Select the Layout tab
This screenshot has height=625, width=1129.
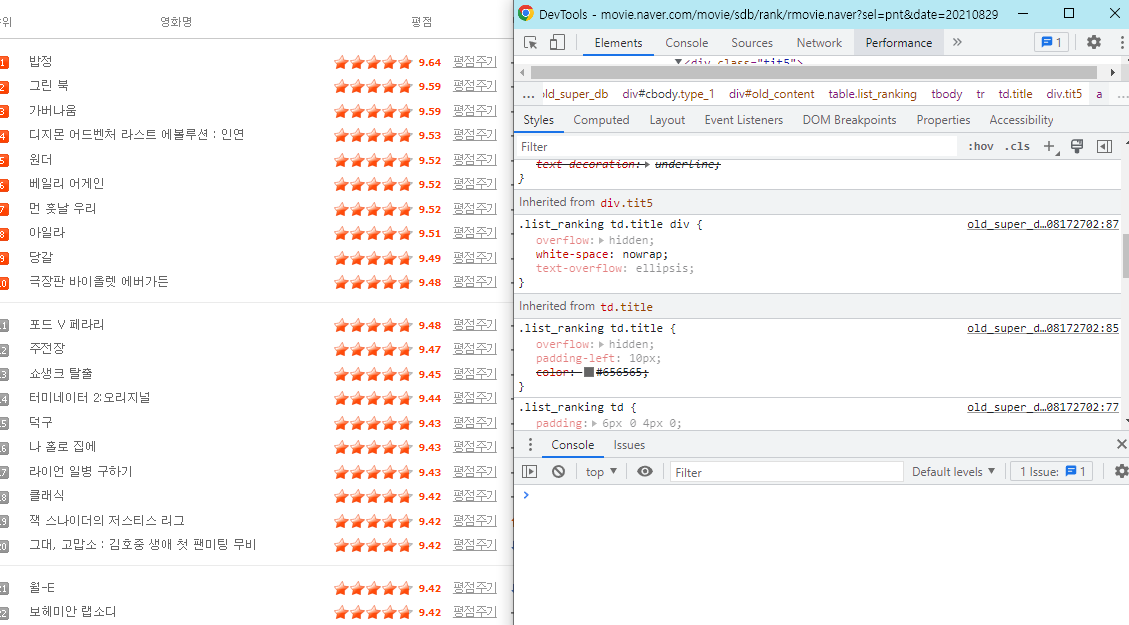tap(667, 120)
